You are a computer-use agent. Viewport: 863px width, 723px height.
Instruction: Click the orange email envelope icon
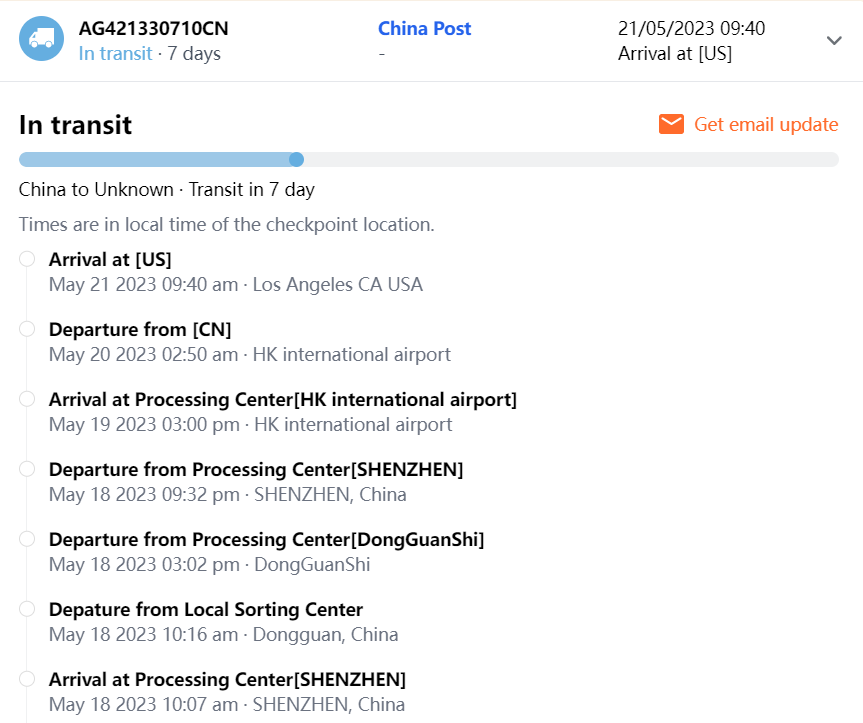click(x=671, y=124)
